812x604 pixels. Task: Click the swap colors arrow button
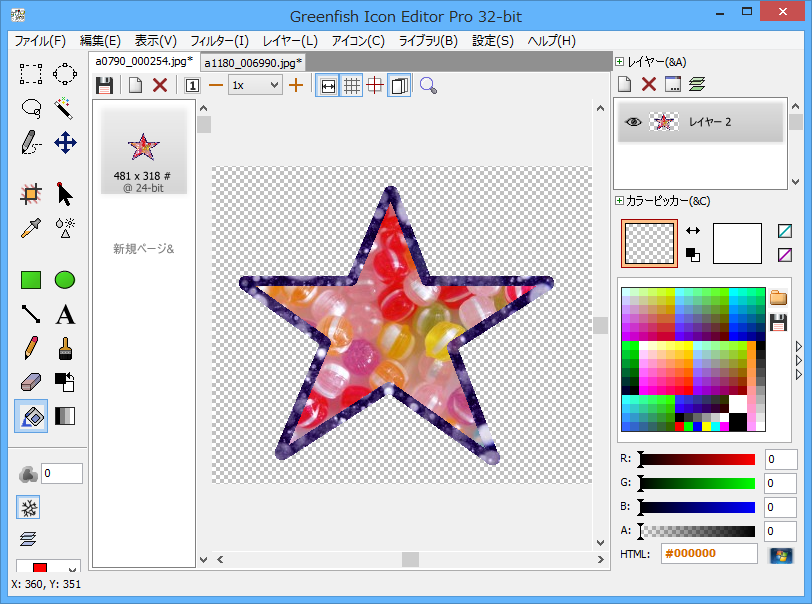(693, 230)
